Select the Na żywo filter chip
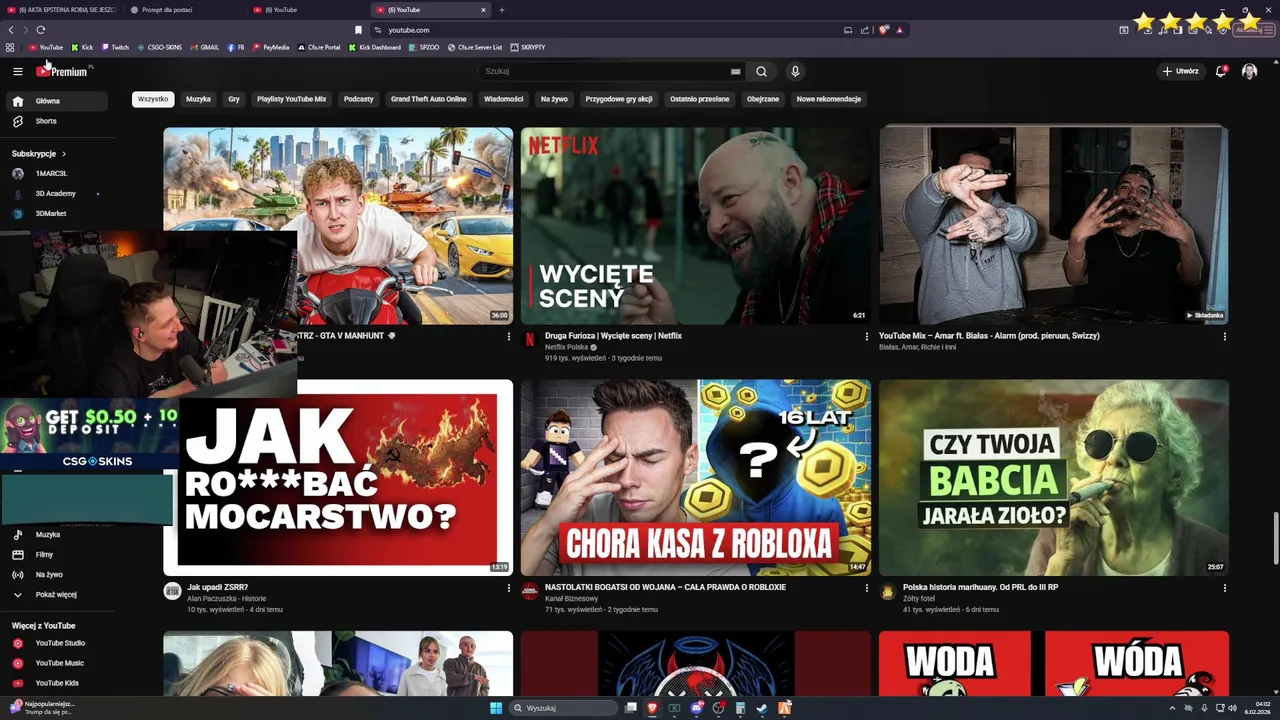This screenshot has height=720, width=1280. (554, 99)
